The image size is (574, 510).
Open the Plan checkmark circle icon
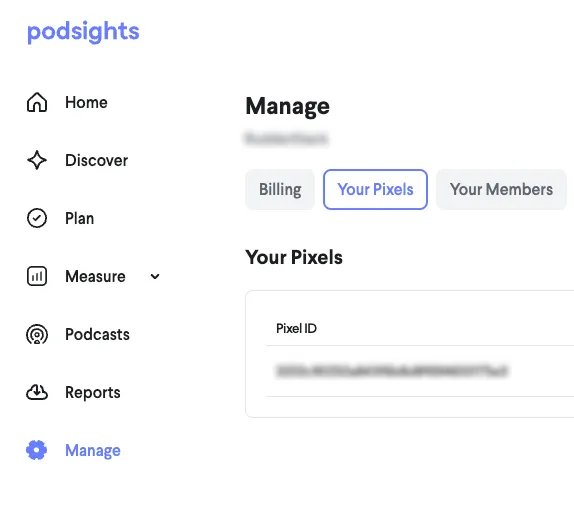pos(37,218)
